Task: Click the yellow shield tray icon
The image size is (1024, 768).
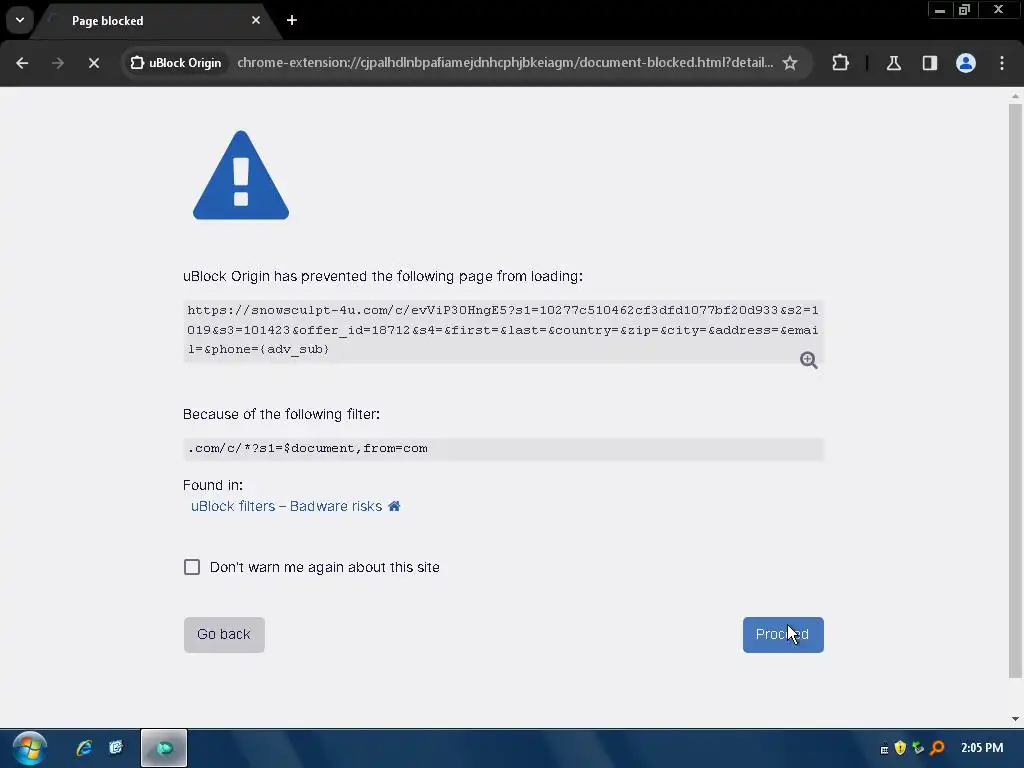Action: pyautogui.click(x=901, y=748)
